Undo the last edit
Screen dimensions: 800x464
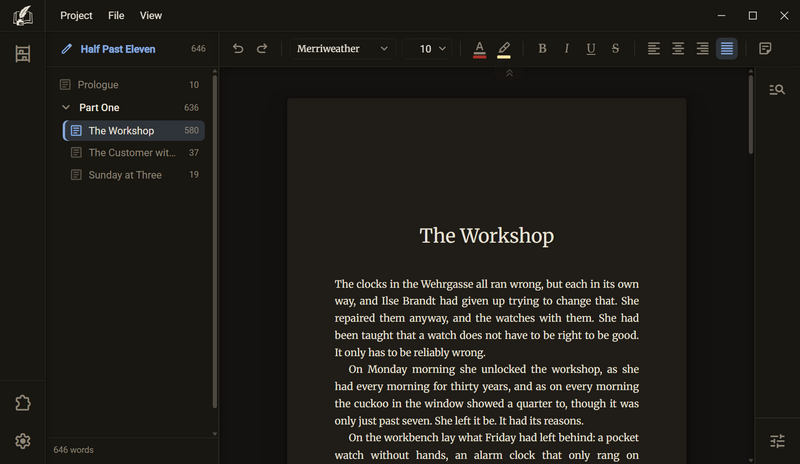238,48
